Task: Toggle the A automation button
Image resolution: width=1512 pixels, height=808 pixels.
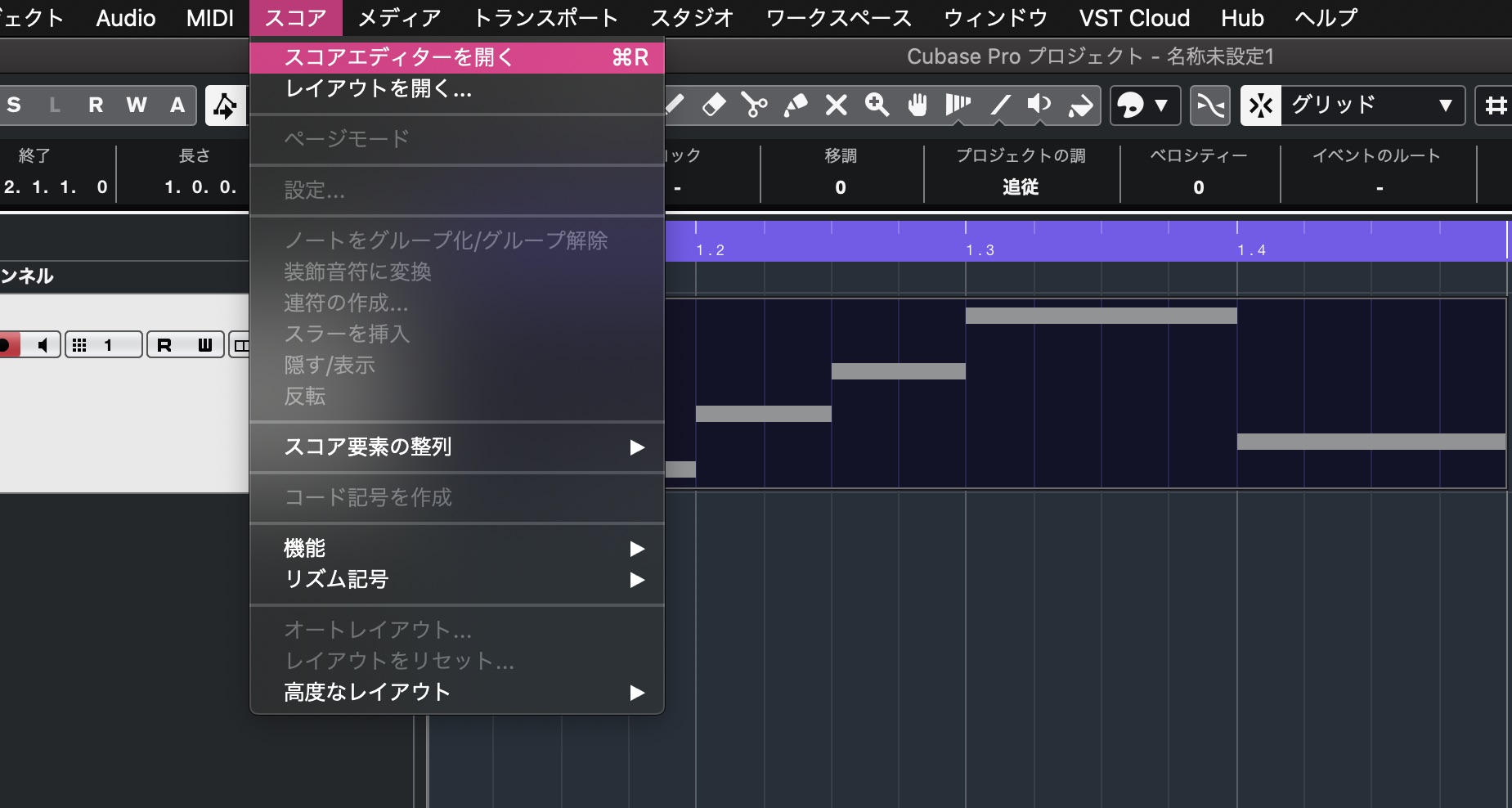Action: [177, 105]
